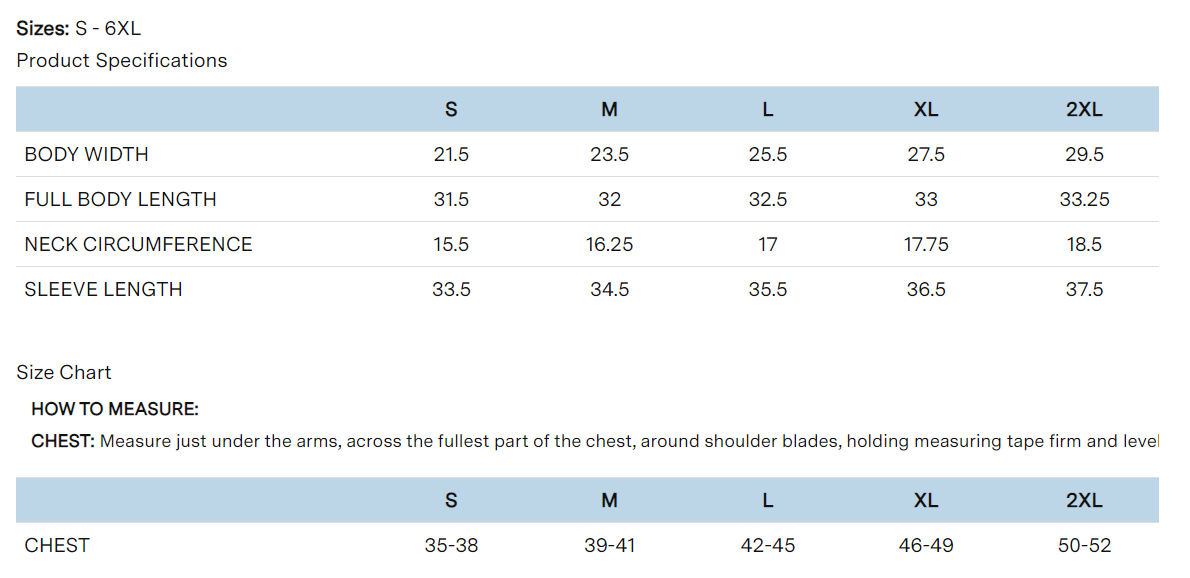Select the HOW TO MEASURE label
Image resolution: width=1190 pixels, height=578 pixels.
click(x=115, y=410)
